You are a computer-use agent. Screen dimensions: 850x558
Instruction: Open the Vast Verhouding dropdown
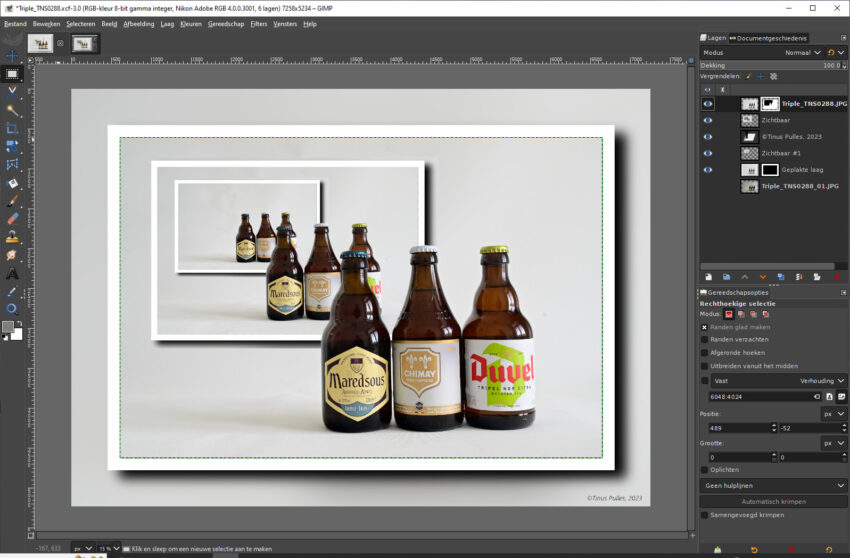778,381
